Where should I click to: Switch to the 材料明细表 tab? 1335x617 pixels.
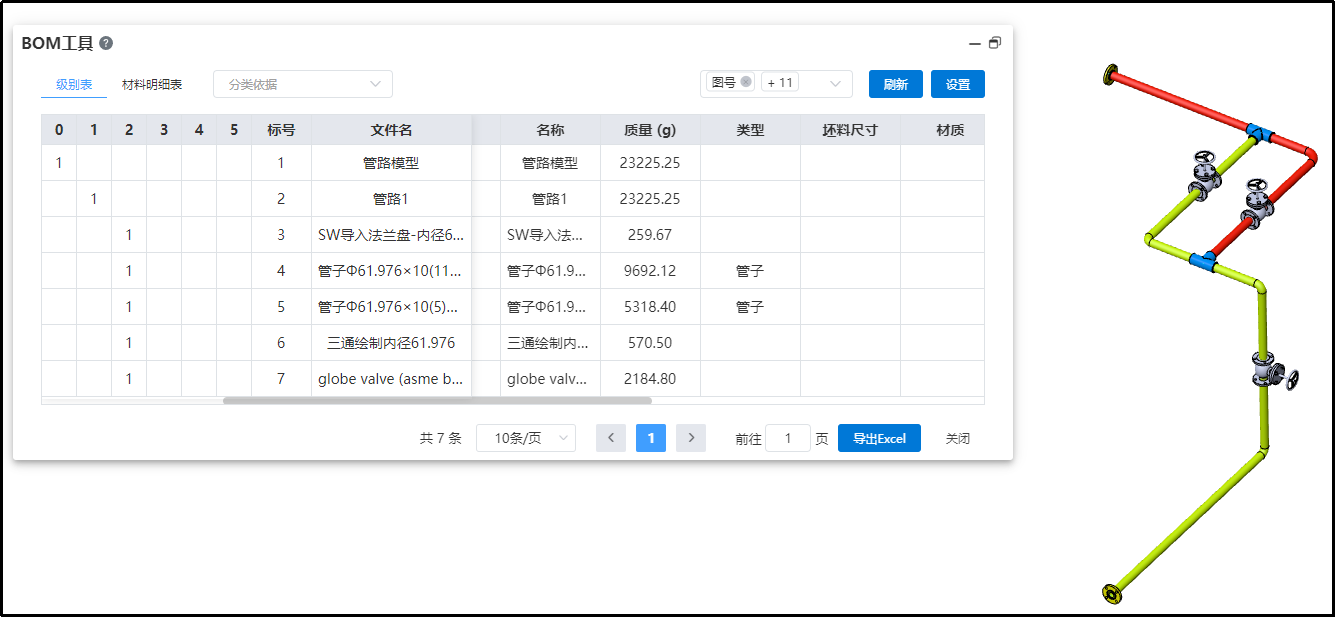[152, 85]
